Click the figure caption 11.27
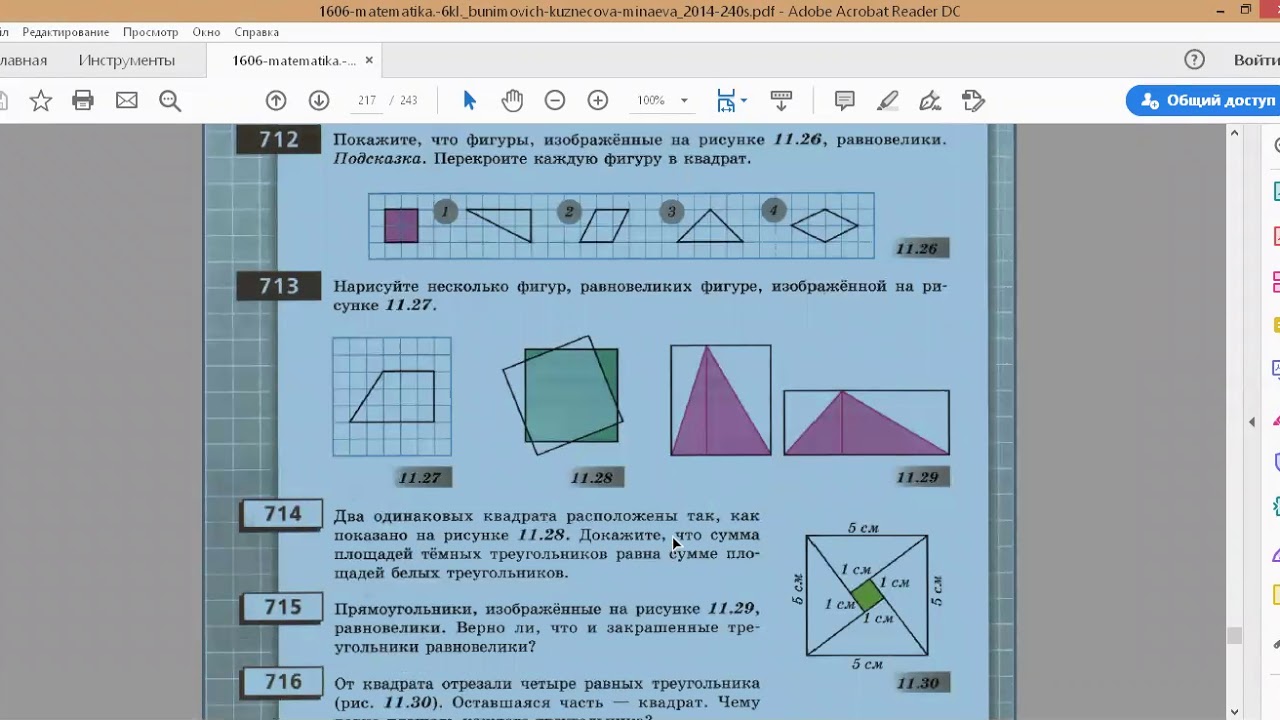Screen dimensions: 1280x720 coord(420,477)
